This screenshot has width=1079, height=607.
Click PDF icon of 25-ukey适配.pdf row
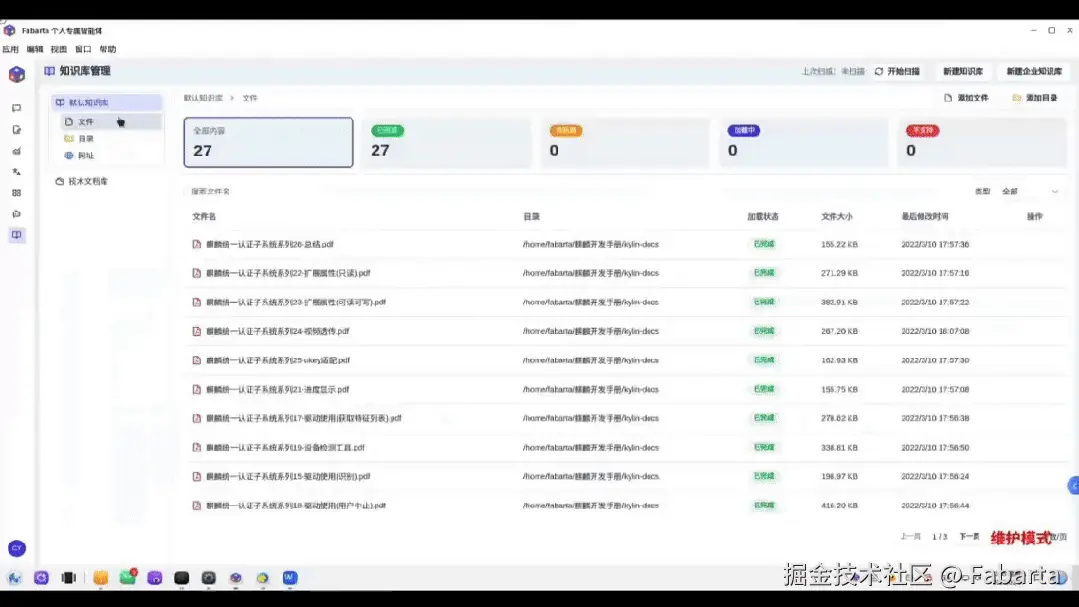tap(197, 360)
